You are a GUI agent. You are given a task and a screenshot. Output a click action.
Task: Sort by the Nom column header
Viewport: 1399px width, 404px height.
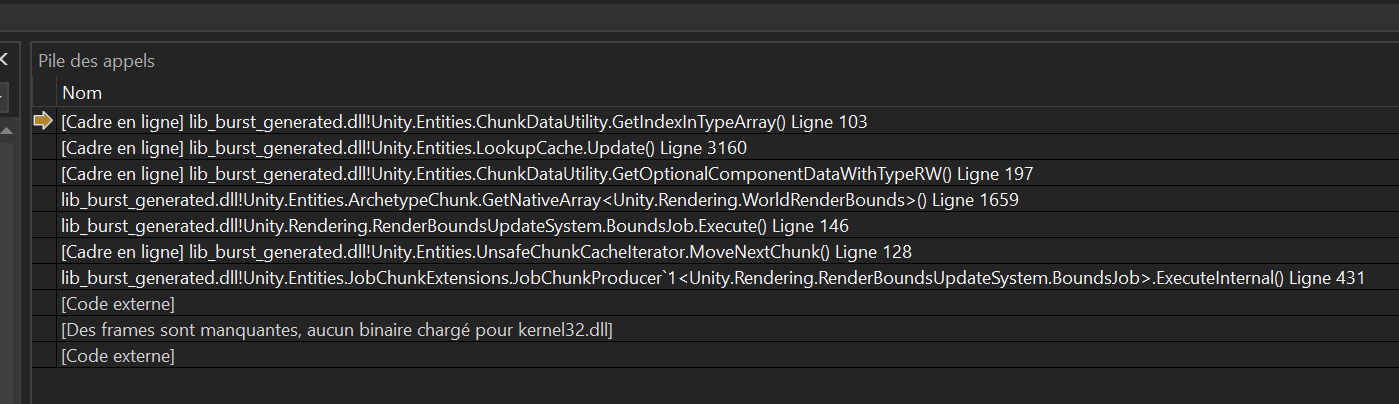tap(82, 93)
